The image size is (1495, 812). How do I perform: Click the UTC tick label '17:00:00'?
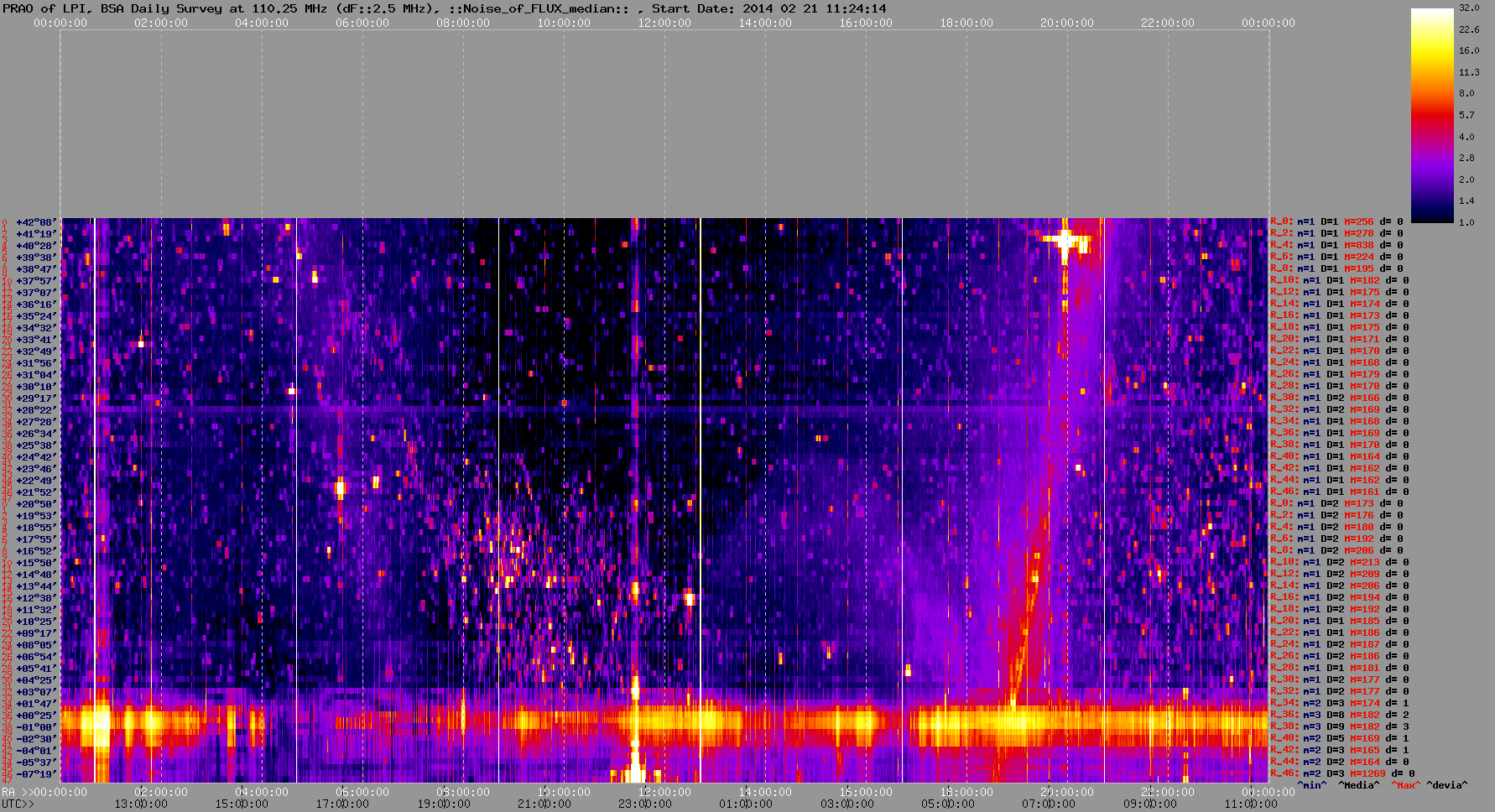(342, 804)
